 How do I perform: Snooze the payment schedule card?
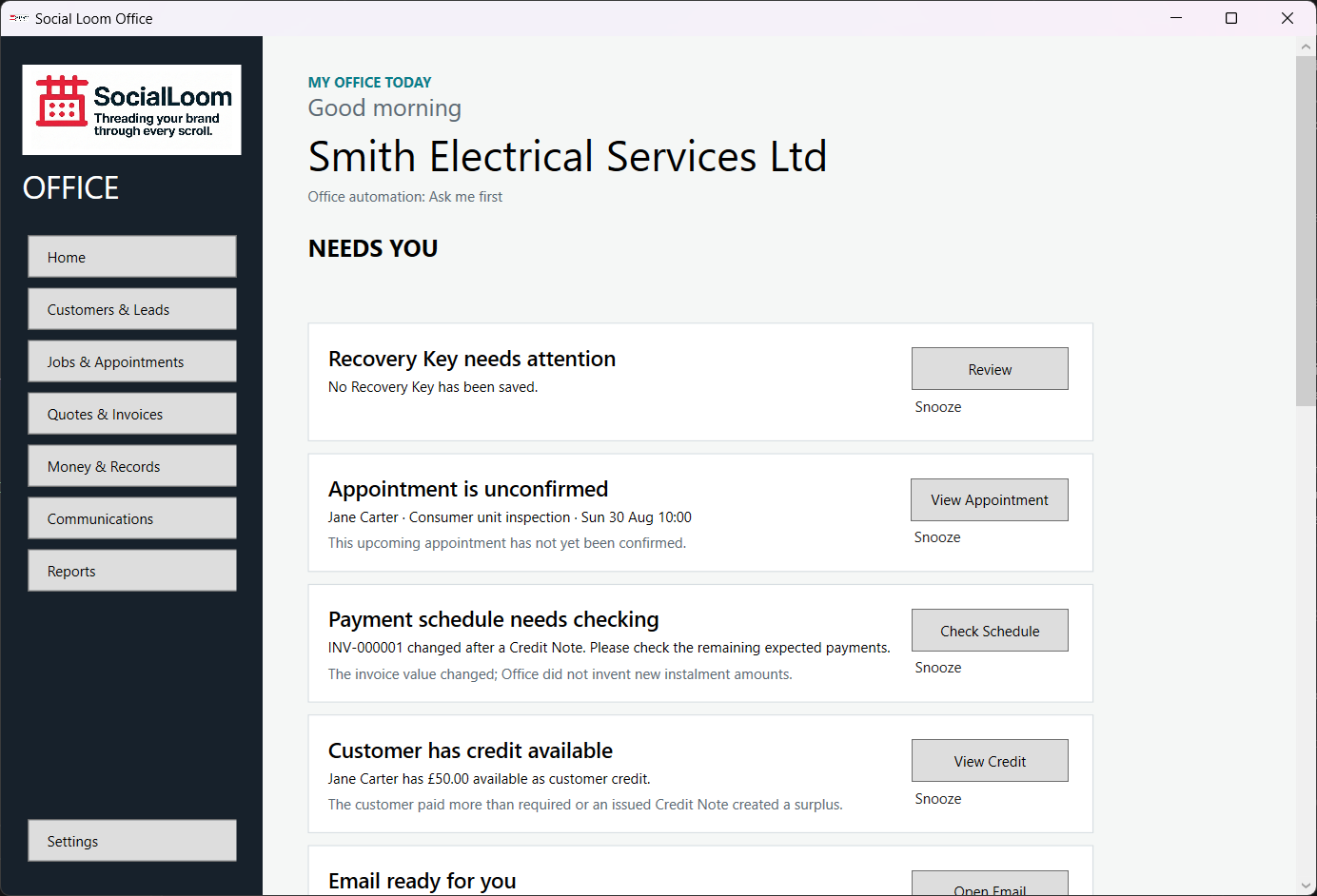938,668
